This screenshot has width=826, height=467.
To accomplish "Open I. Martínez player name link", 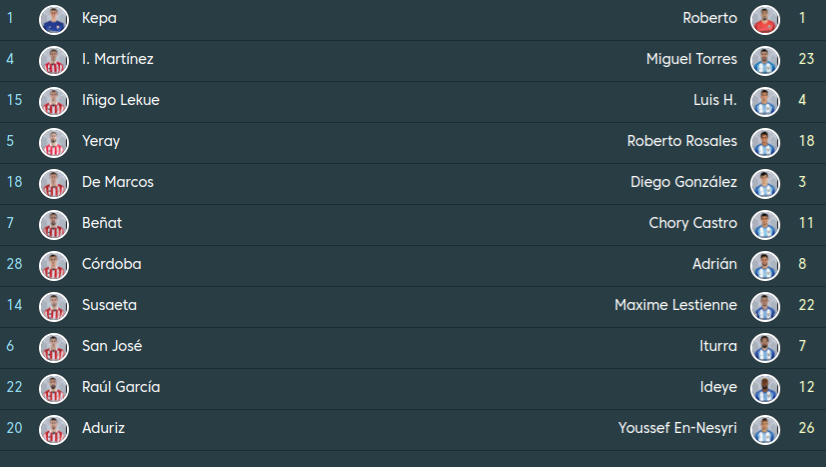I will coord(117,60).
